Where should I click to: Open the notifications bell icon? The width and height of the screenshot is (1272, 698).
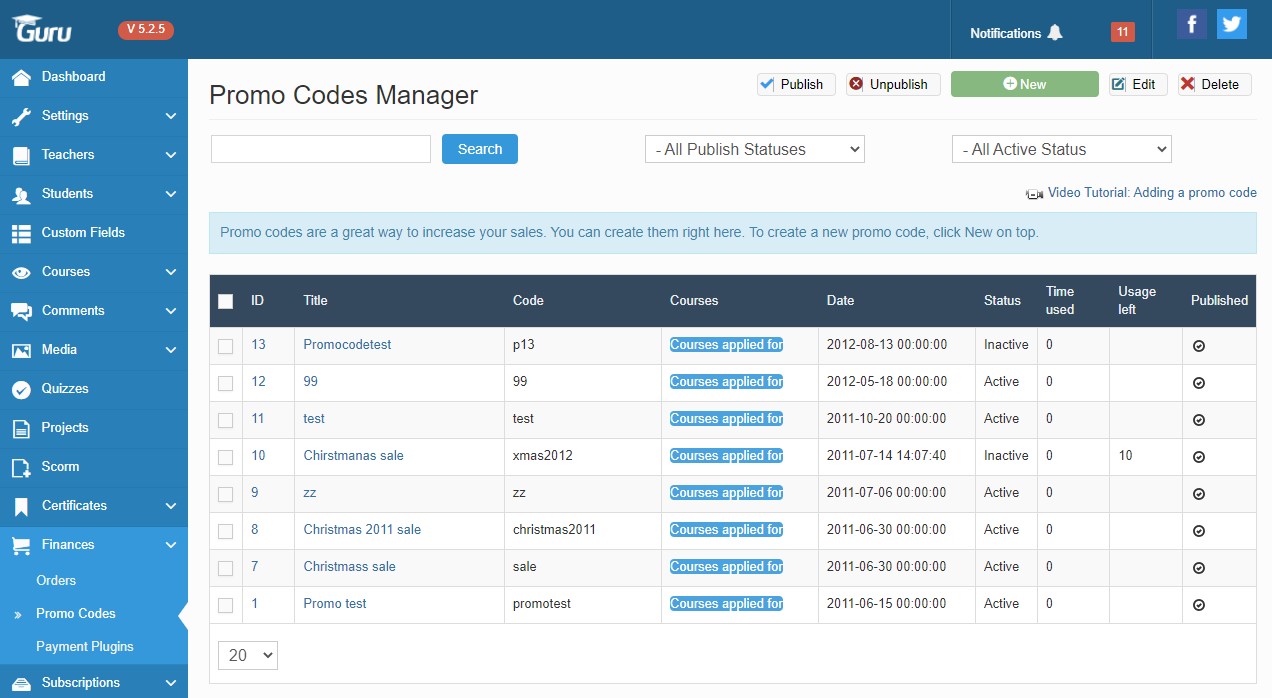pos(1055,33)
